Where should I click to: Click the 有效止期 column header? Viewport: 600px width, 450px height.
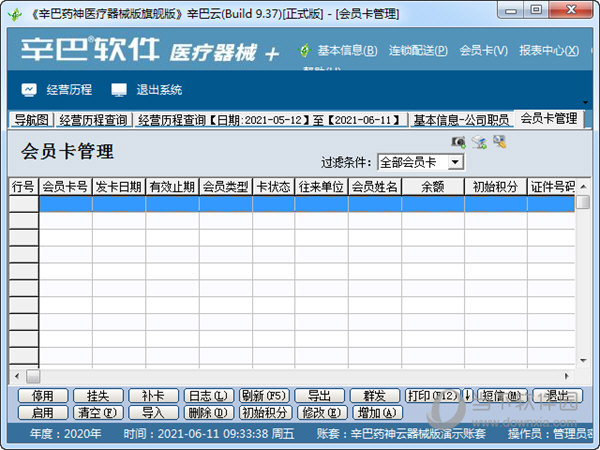tap(173, 187)
